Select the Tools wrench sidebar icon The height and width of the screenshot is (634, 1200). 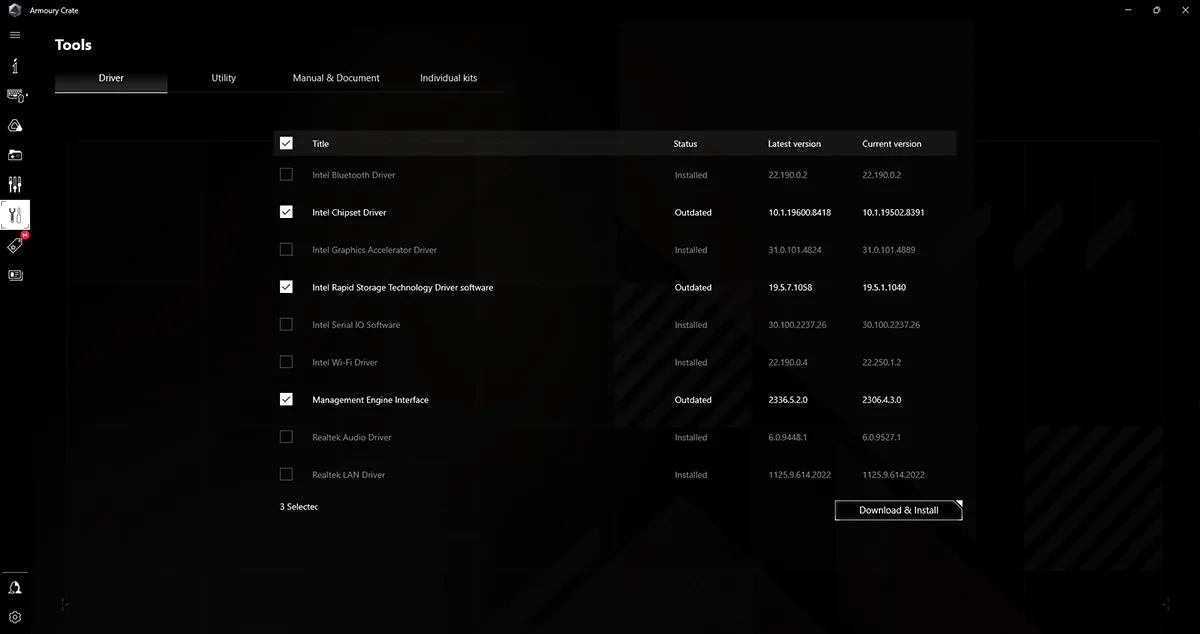click(15, 215)
